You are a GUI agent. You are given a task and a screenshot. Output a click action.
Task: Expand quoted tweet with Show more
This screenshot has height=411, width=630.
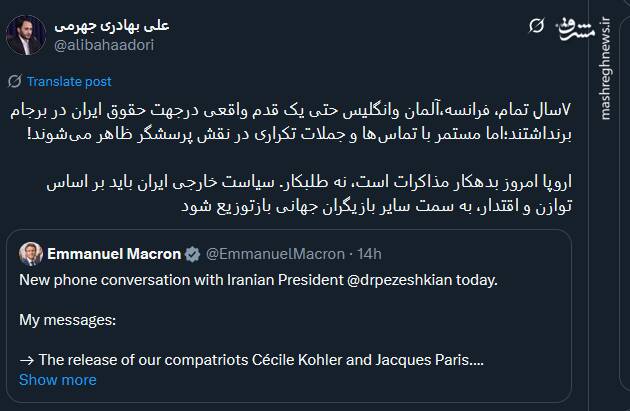click(57, 380)
